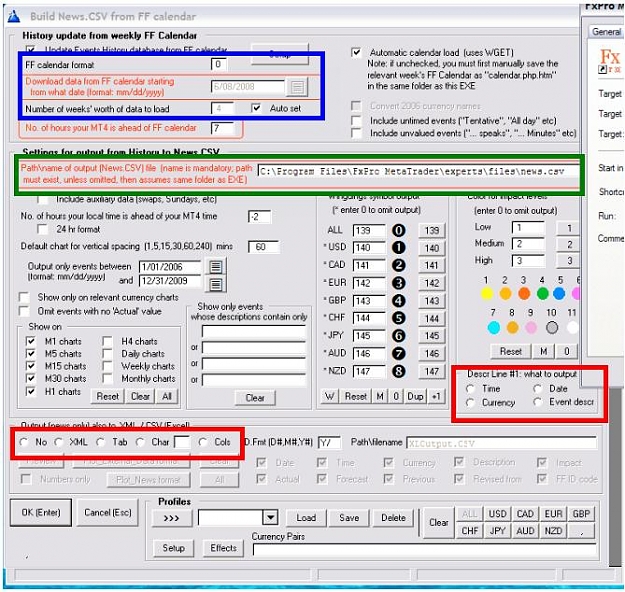
Task: Pick orange color swatch number 3
Action: (524, 294)
